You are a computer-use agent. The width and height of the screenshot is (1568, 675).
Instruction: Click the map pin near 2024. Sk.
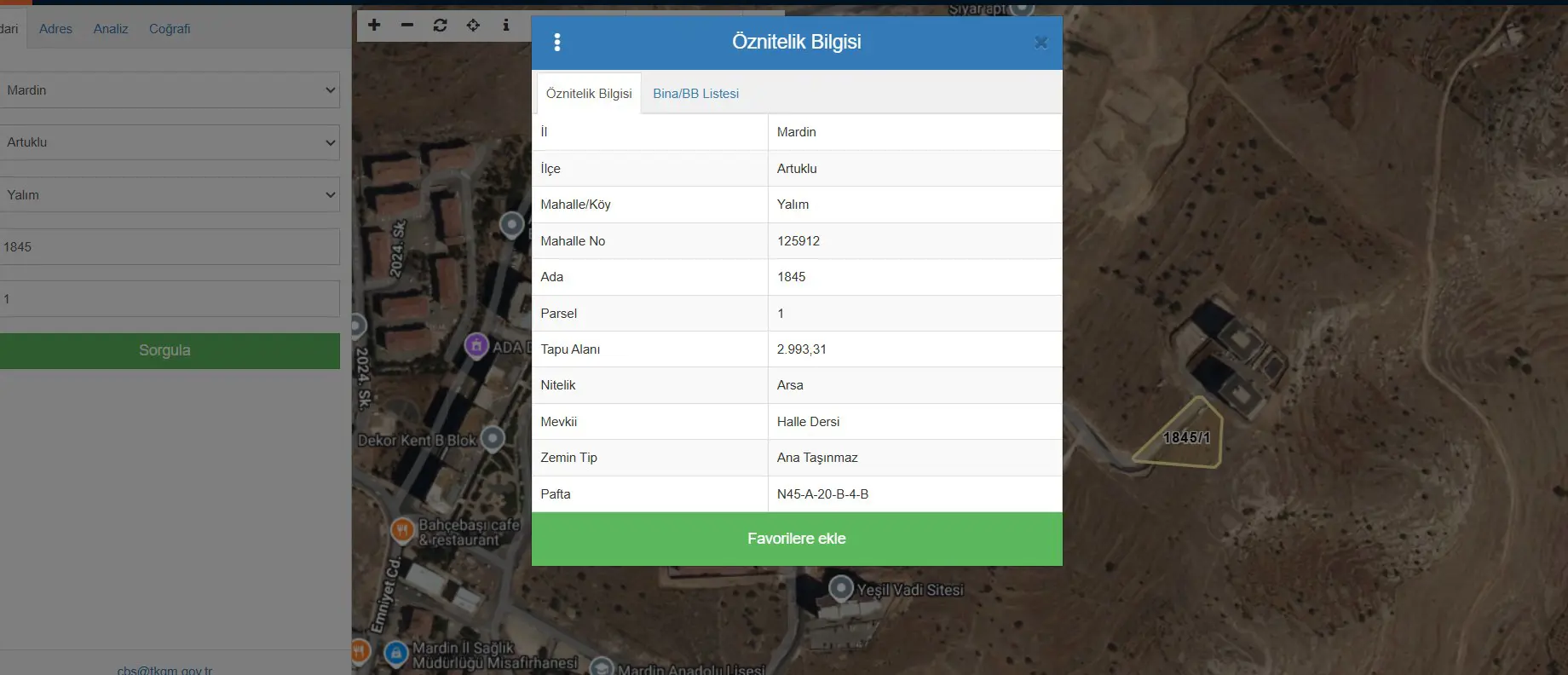point(511,225)
